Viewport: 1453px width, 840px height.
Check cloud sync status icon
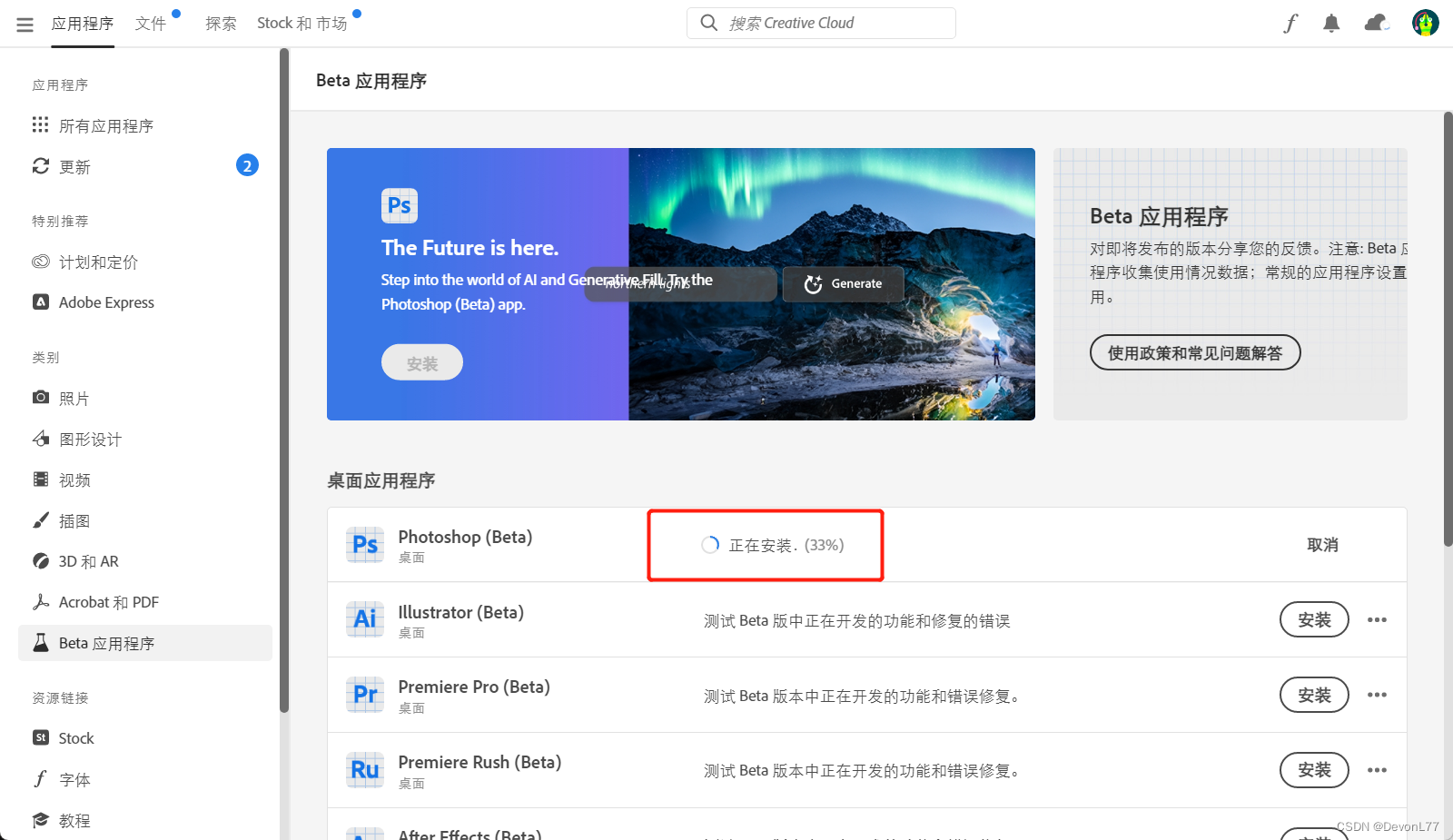(x=1377, y=23)
